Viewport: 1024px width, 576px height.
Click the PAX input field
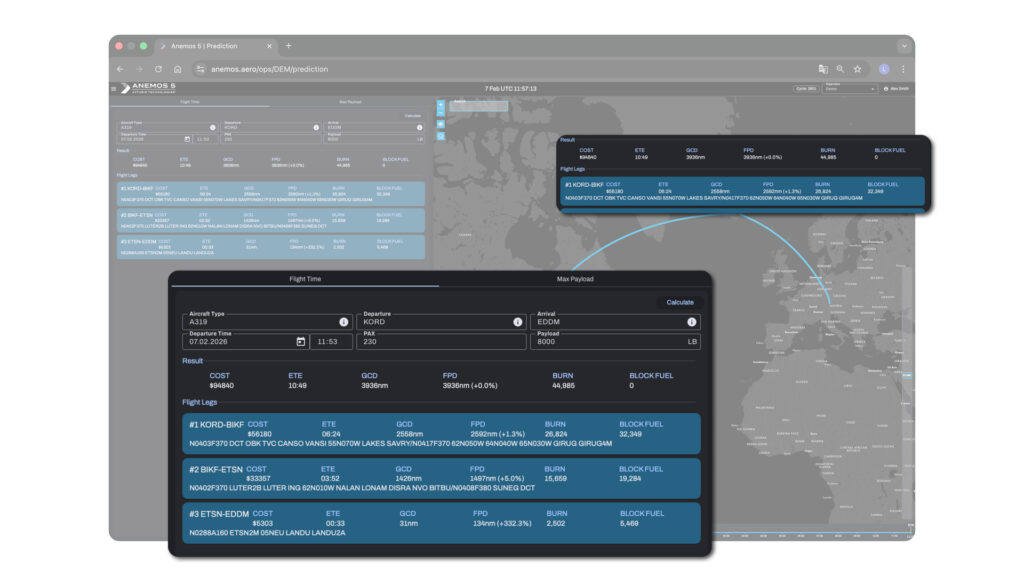[440, 342]
